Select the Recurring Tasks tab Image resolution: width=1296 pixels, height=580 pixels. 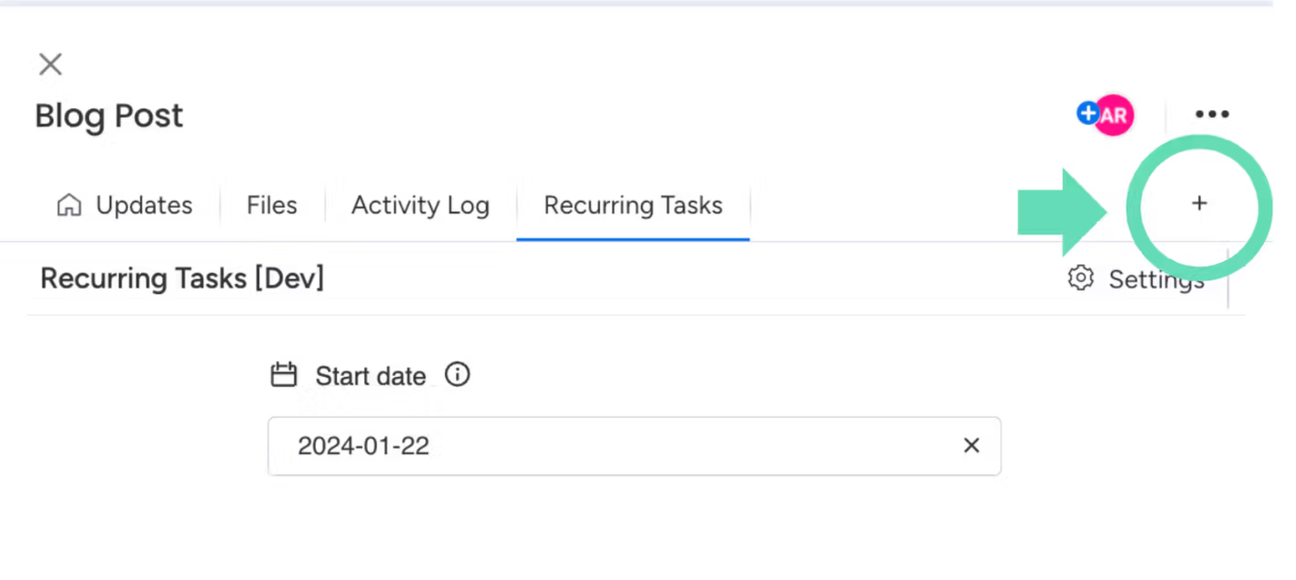pos(632,205)
